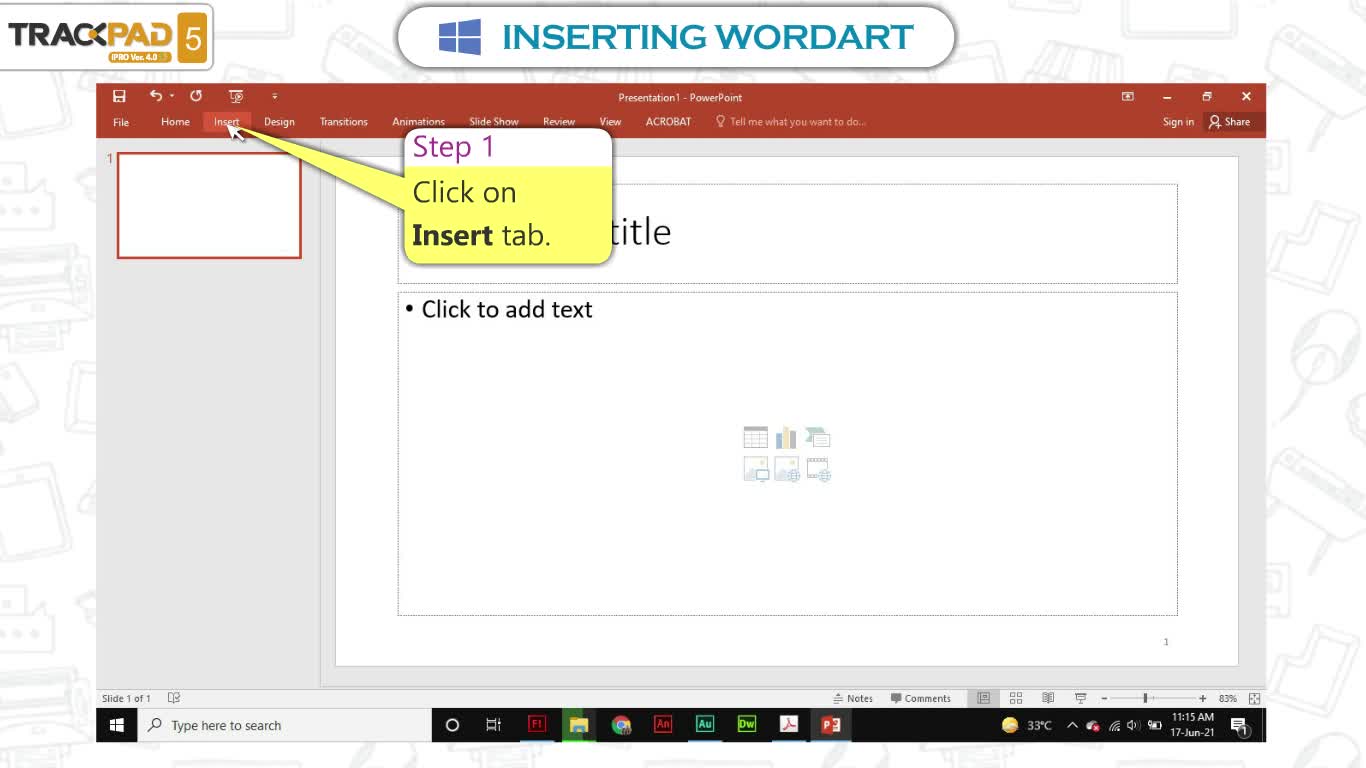Click the Insert SmartArt Graphic icon in placeholder
The image size is (1366, 768).
(x=818, y=437)
